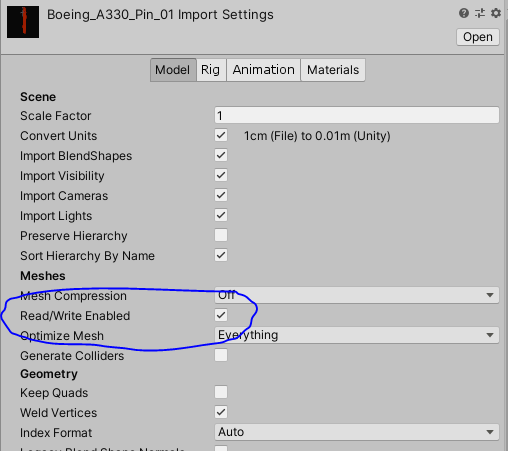The width and height of the screenshot is (508, 451).
Task: Click the Import Cameras label
Action: 64,196
